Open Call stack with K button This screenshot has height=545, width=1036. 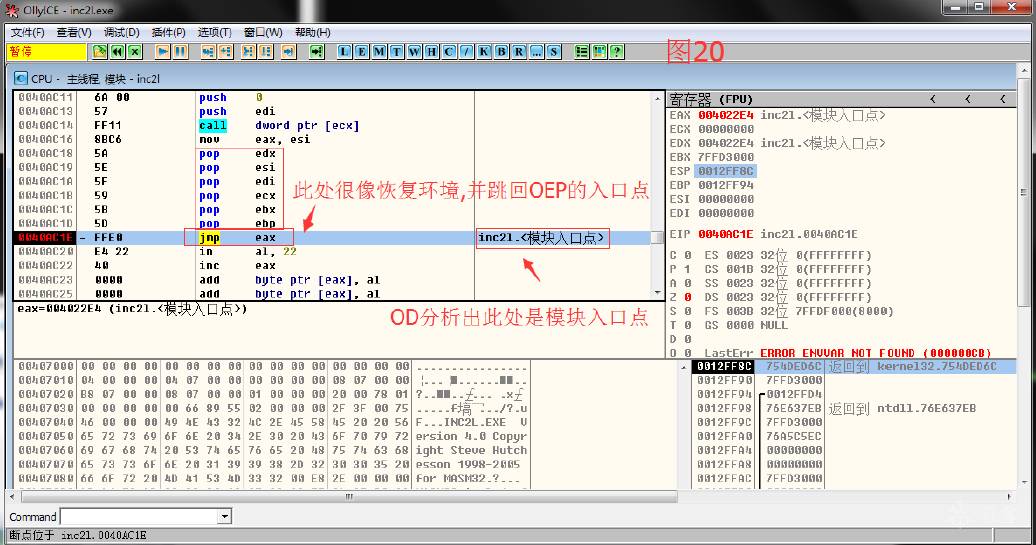[x=484, y=52]
